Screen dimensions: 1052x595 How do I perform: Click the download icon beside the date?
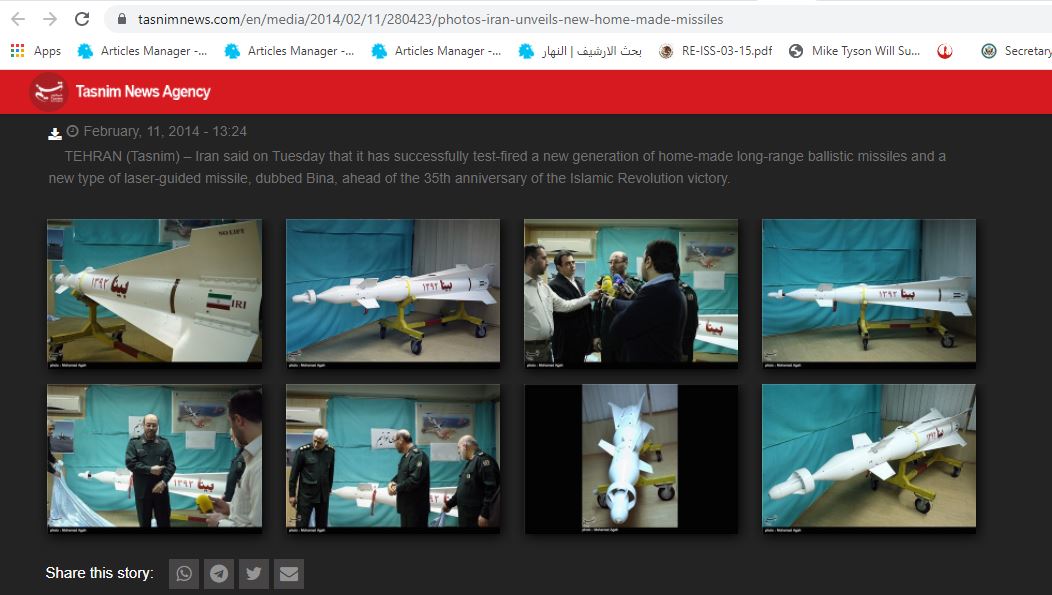(x=55, y=133)
